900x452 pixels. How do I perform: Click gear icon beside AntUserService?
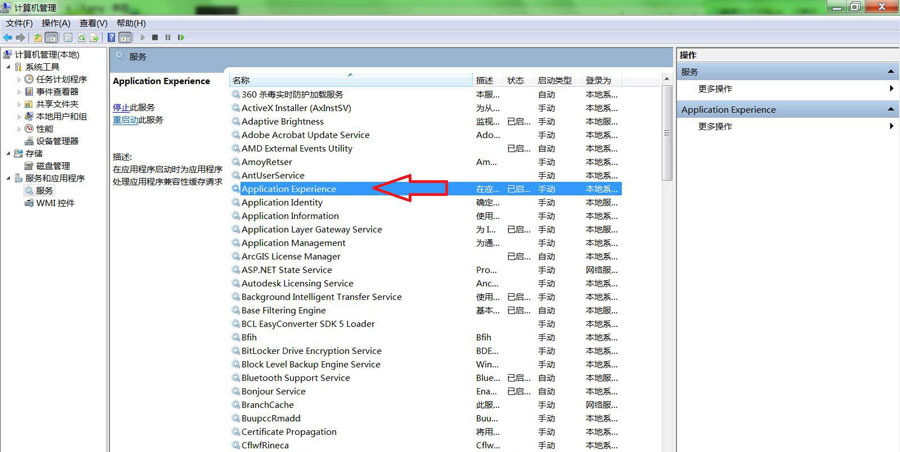point(236,175)
